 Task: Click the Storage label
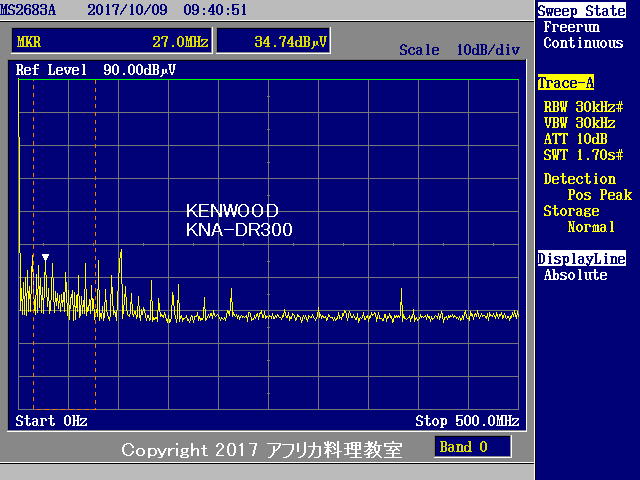click(571, 211)
